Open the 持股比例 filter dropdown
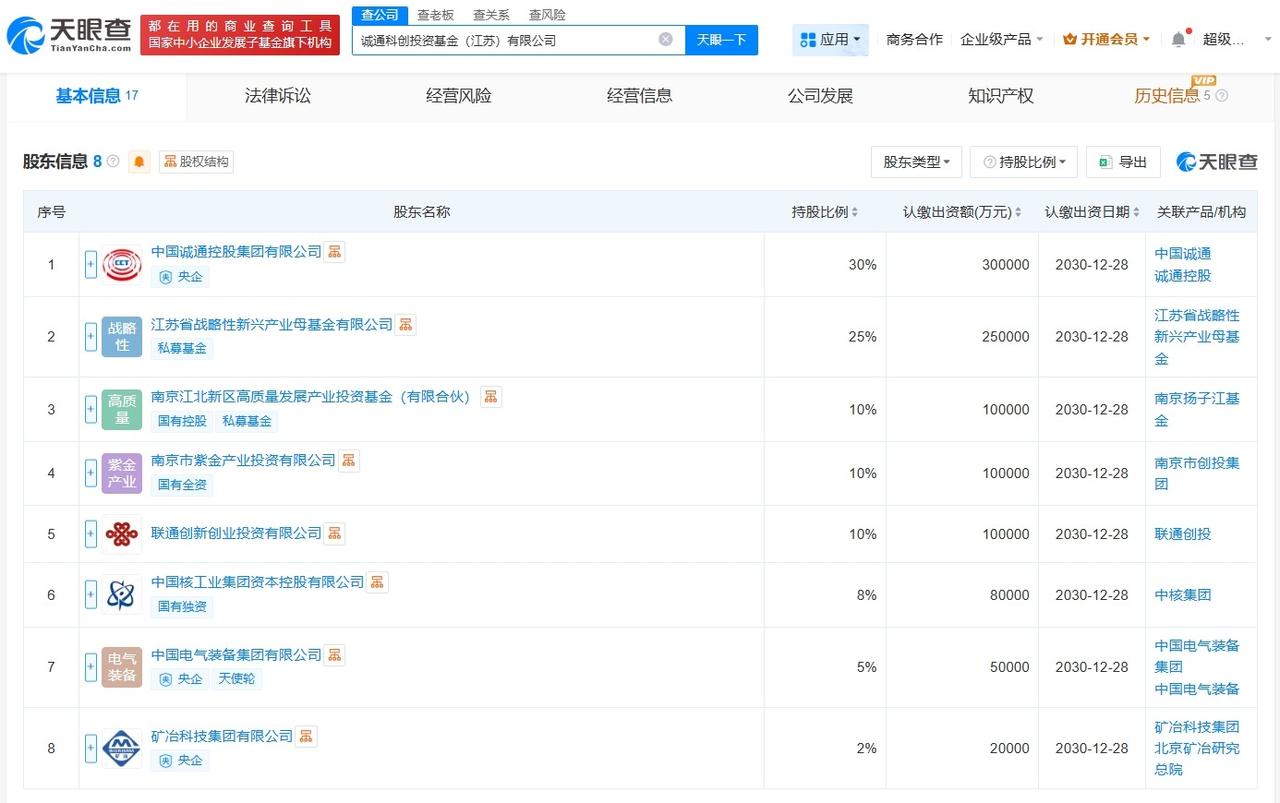Image resolution: width=1280 pixels, height=803 pixels. point(1023,161)
